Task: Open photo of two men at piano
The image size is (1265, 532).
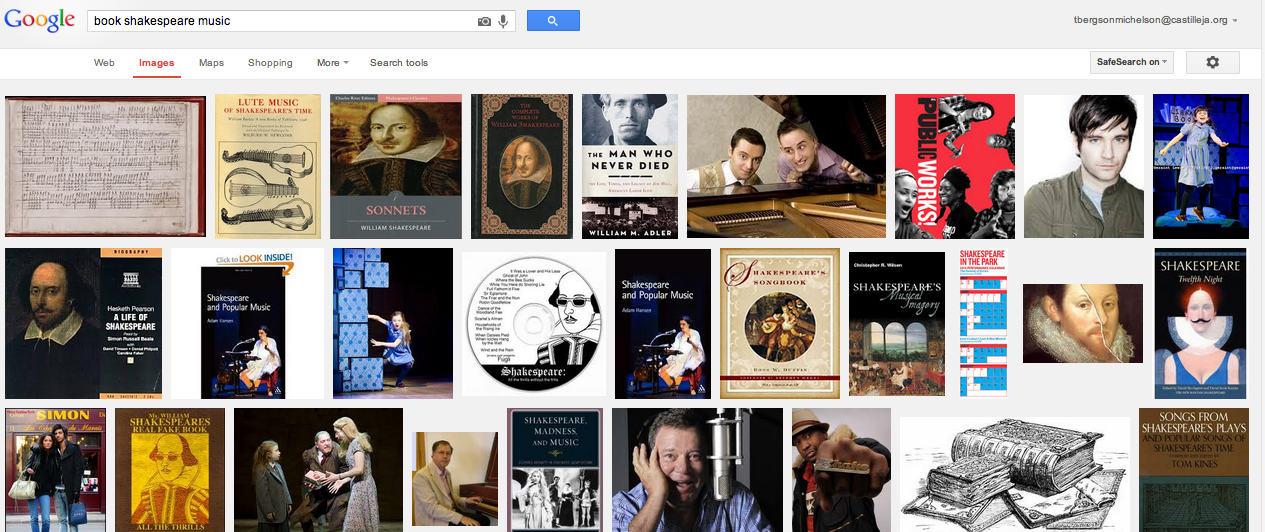Action: click(x=786, y=167)
